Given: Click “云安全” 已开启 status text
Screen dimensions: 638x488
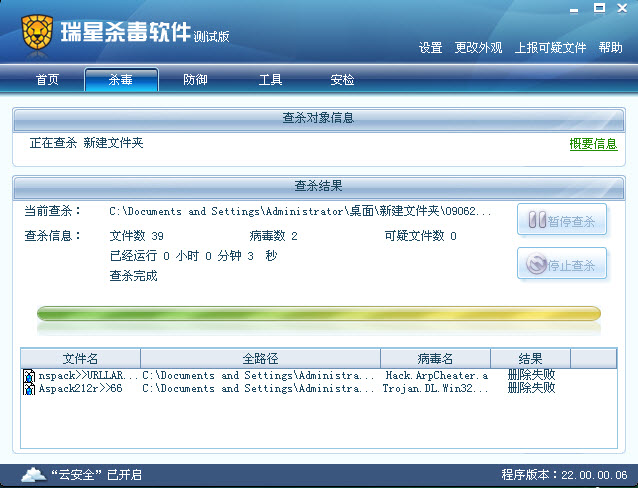Looking at the screenshot, I should coord(96,475).
